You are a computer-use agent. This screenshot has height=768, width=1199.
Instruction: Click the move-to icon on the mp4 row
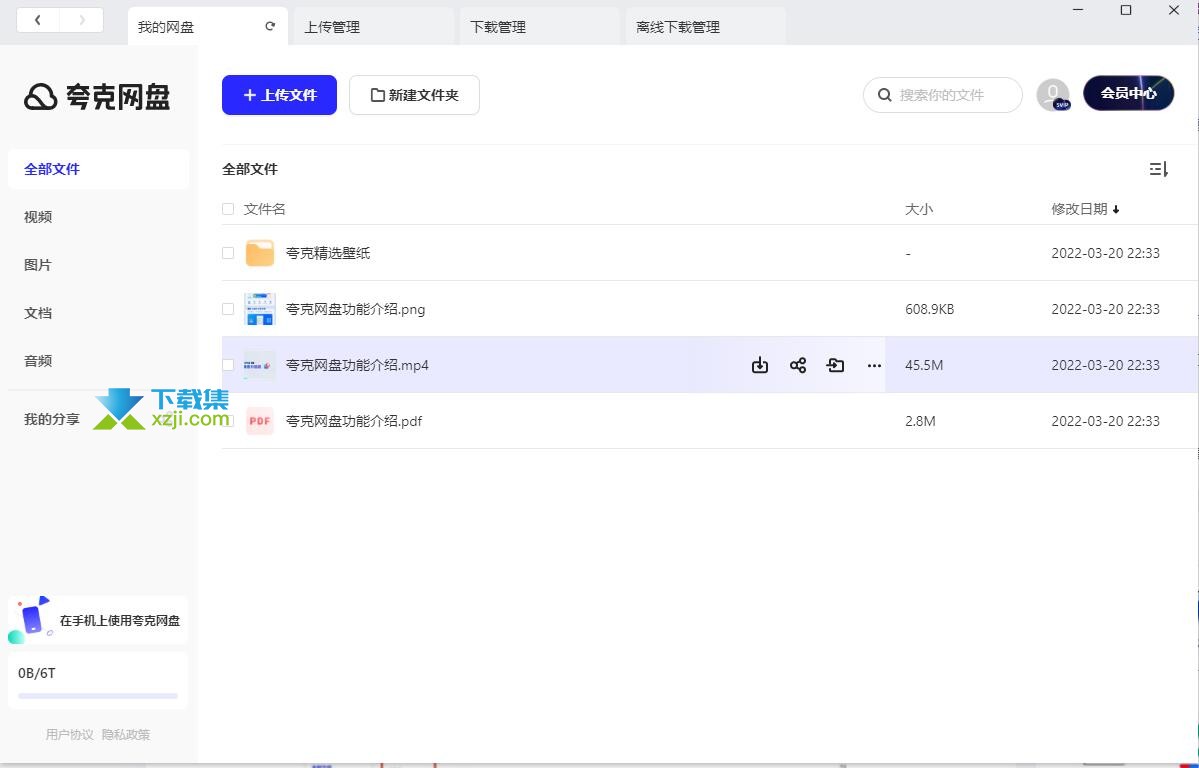click(835, 365)
